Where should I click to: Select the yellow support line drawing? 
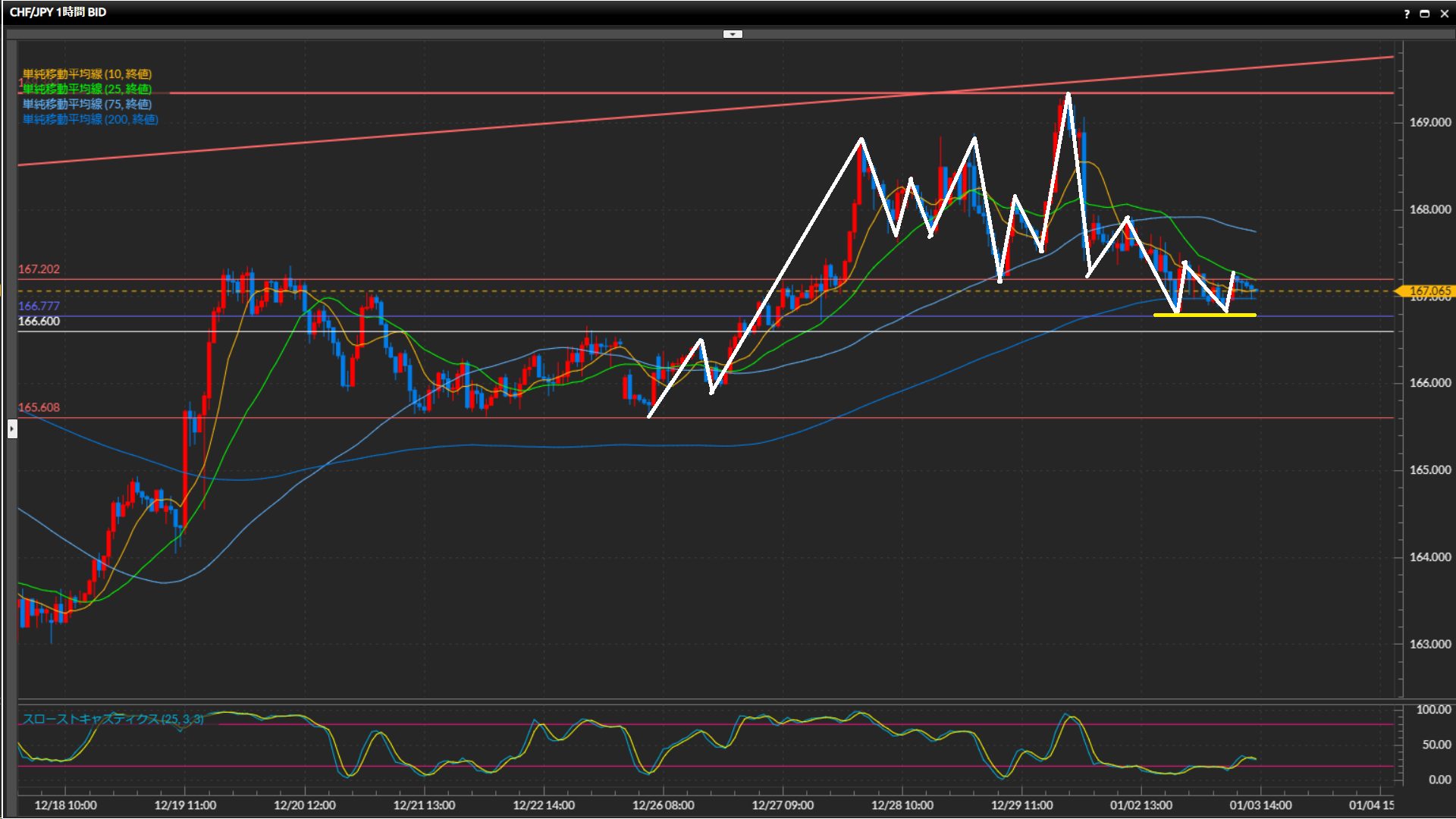point(1204,315)
